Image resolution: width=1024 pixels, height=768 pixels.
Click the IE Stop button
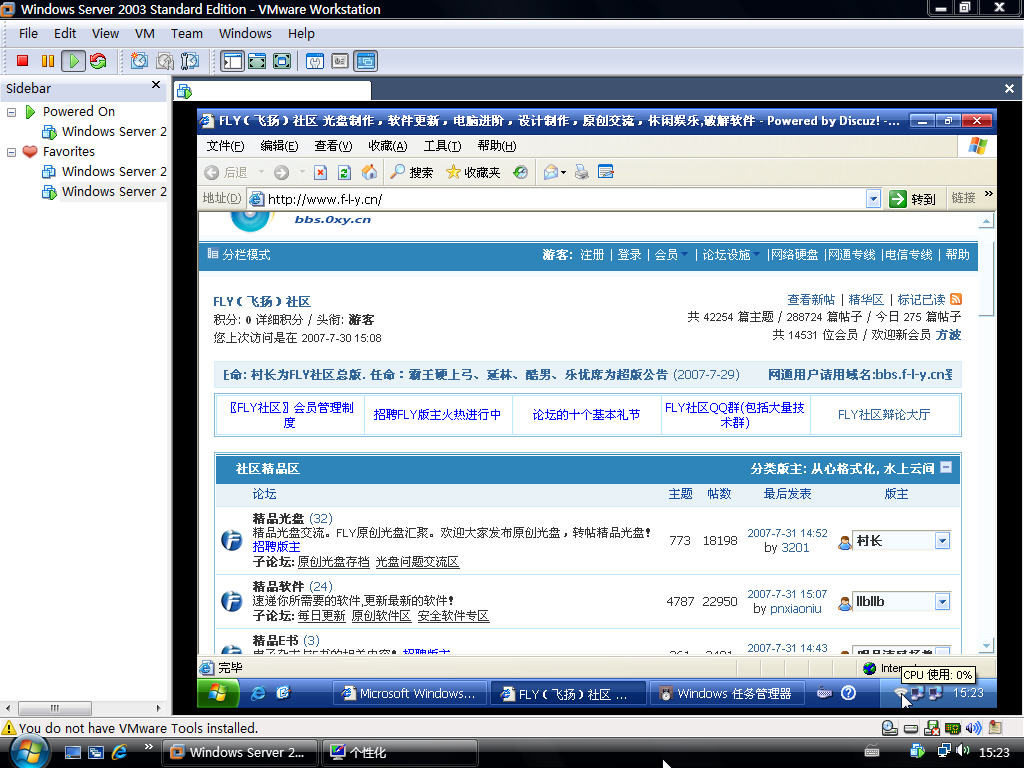[x=320, y=172]
